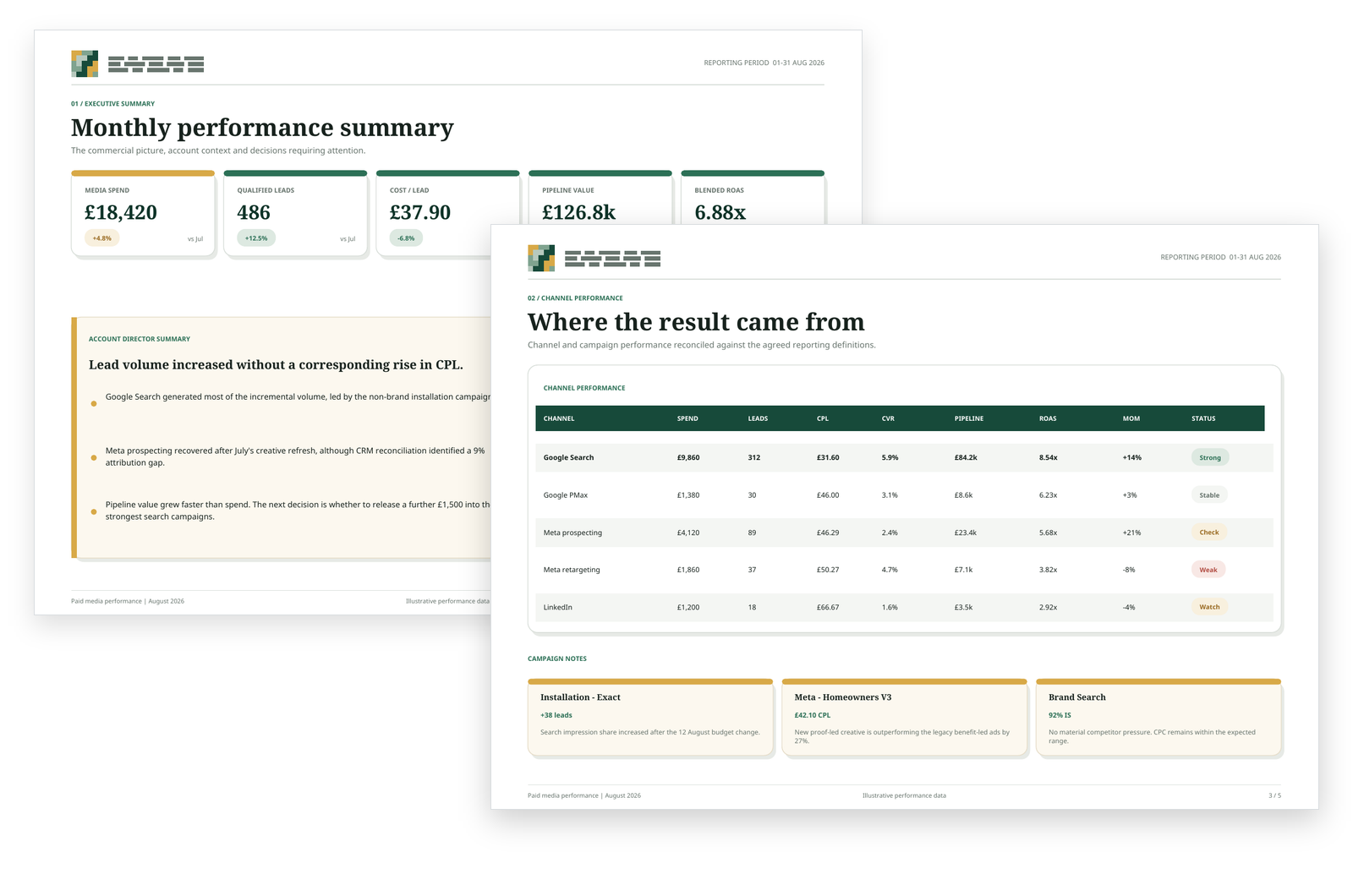The width and height of the screenshot is (1353, 896).
Task: Click the '+38 leads' metric in Installation card
Action: [556, 715]
